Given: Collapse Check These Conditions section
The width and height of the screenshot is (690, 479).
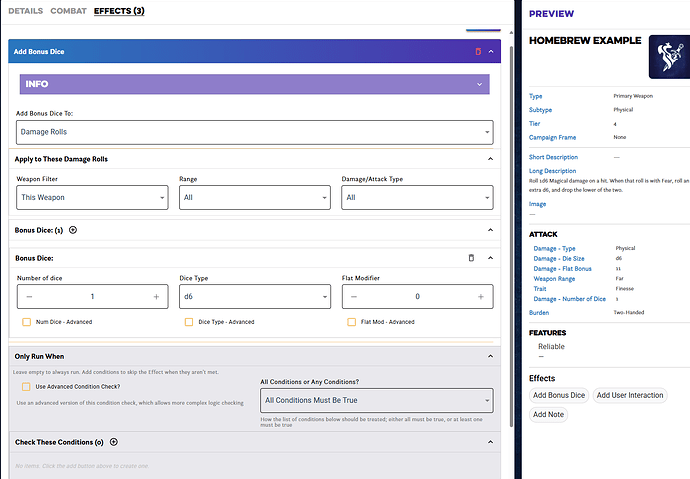Looking at the screenshot, I should point(490,442).
